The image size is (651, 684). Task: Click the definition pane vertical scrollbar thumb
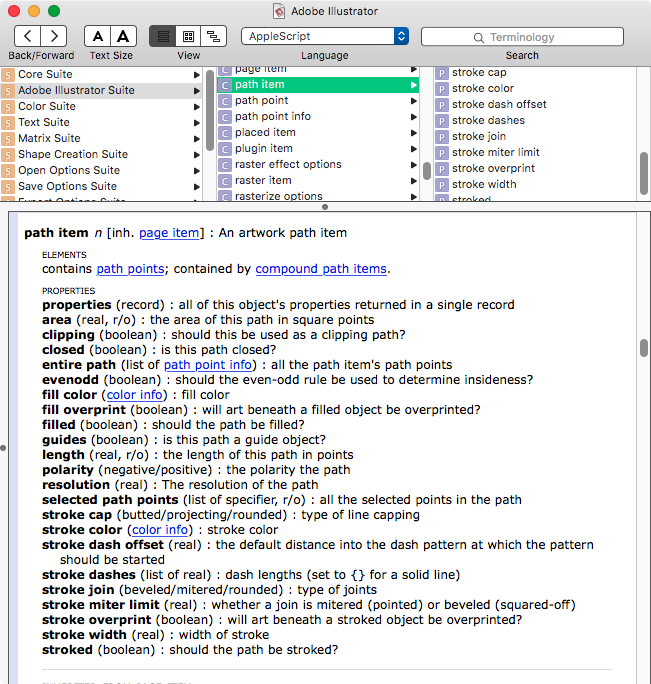(644, 348)
